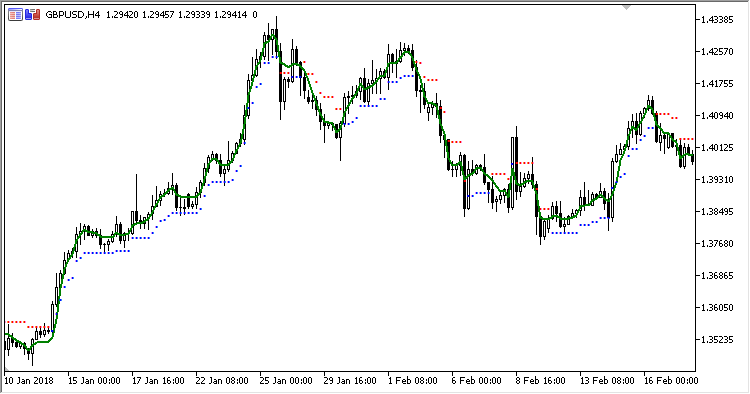The width and height of the screenshot is (750, 394).
Task: Click the 17 Jan 16:00 time label
Action: [x=158, y=381]
